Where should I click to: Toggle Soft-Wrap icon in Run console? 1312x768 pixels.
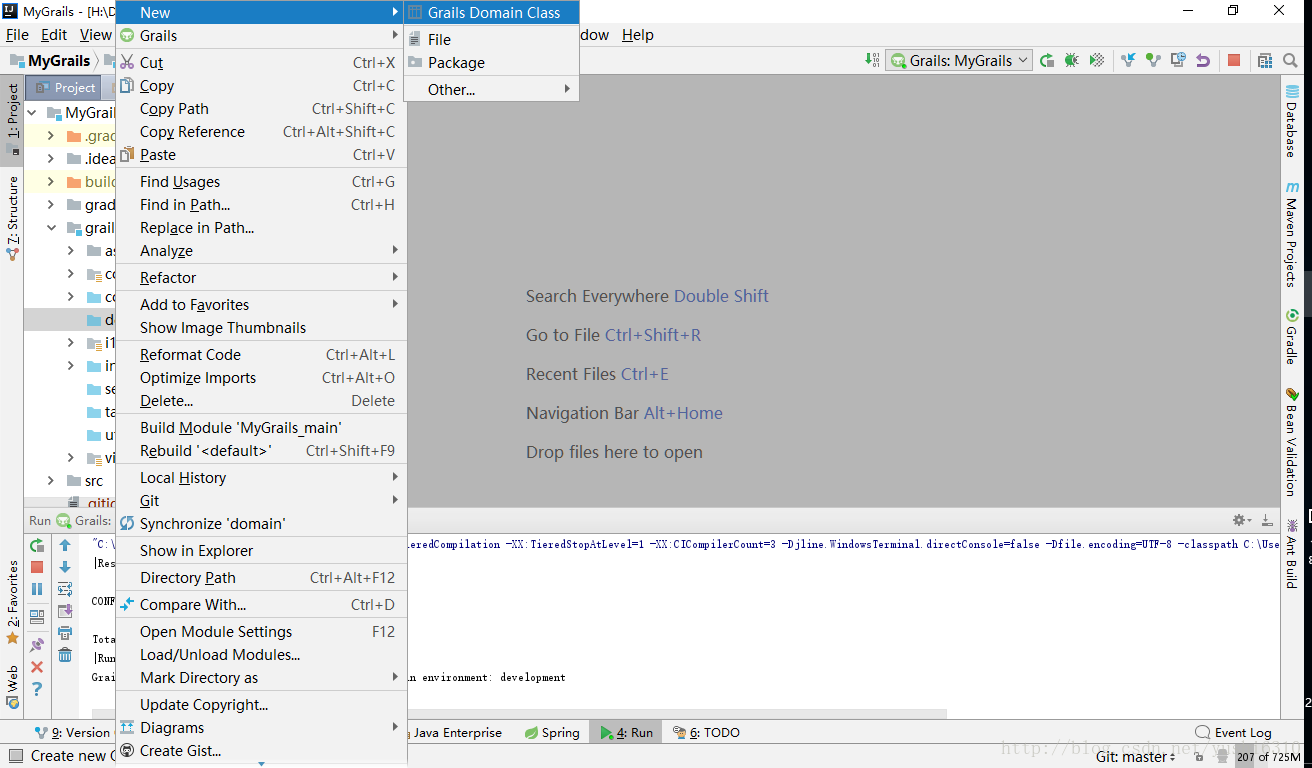coord(65,589)
